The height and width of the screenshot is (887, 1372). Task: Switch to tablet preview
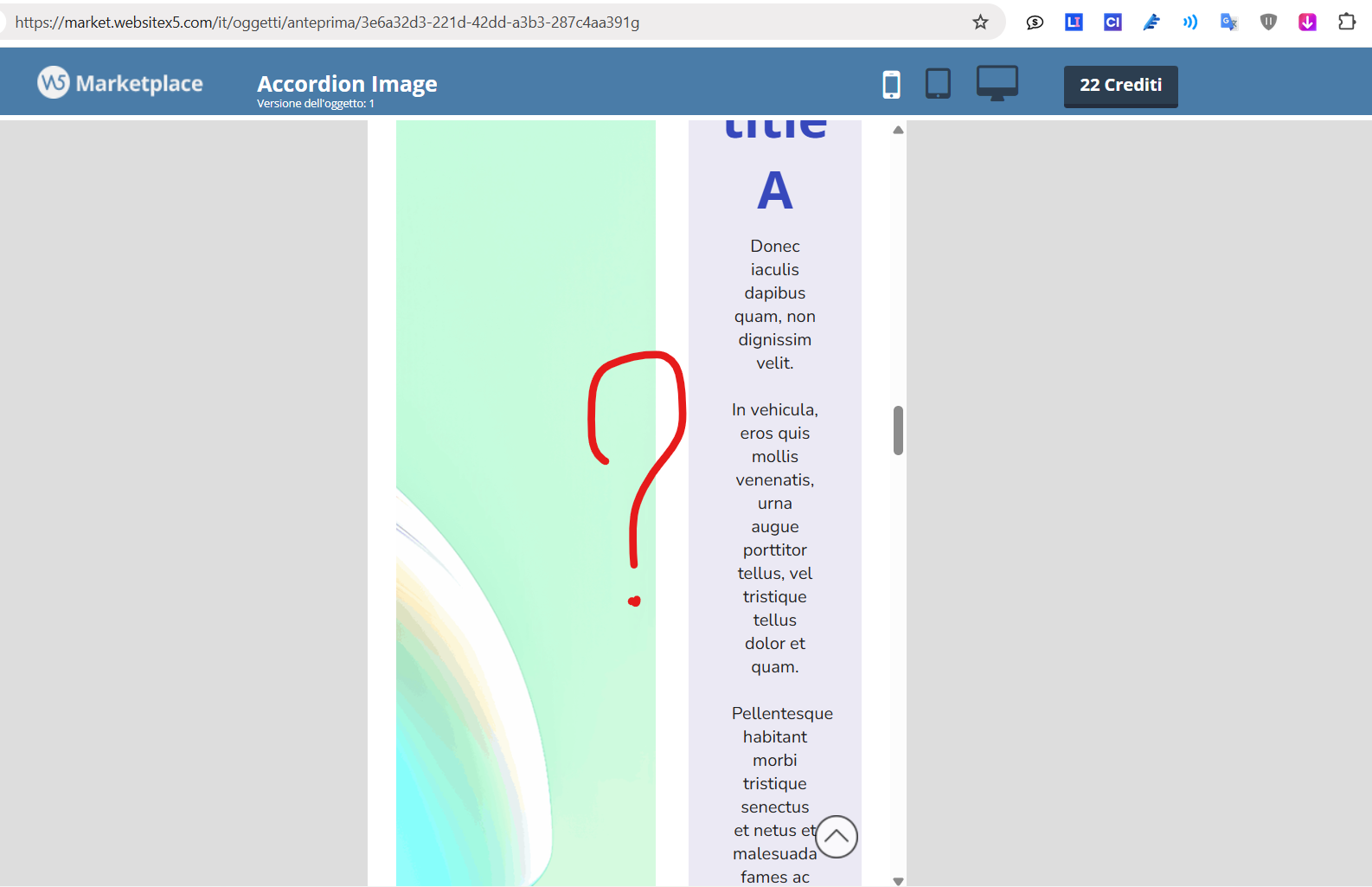tap(938, 84)
